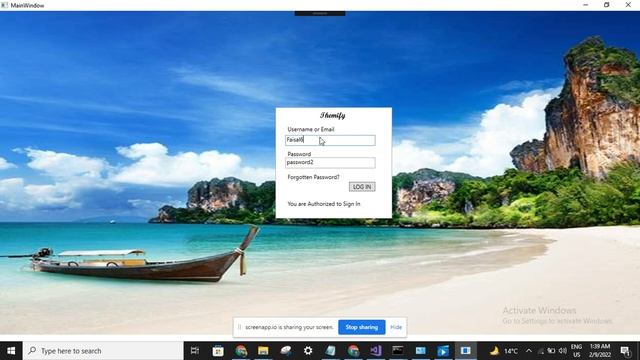Image resolution: width=640 pixels, height=360 pixels.
Task: Click the 'You are Authorized to Sign In' message
Action: pyautogui.click(x=324, y=204)
